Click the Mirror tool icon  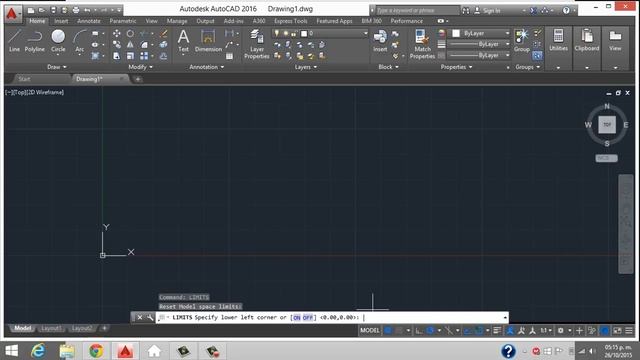(x=130, y=44)
